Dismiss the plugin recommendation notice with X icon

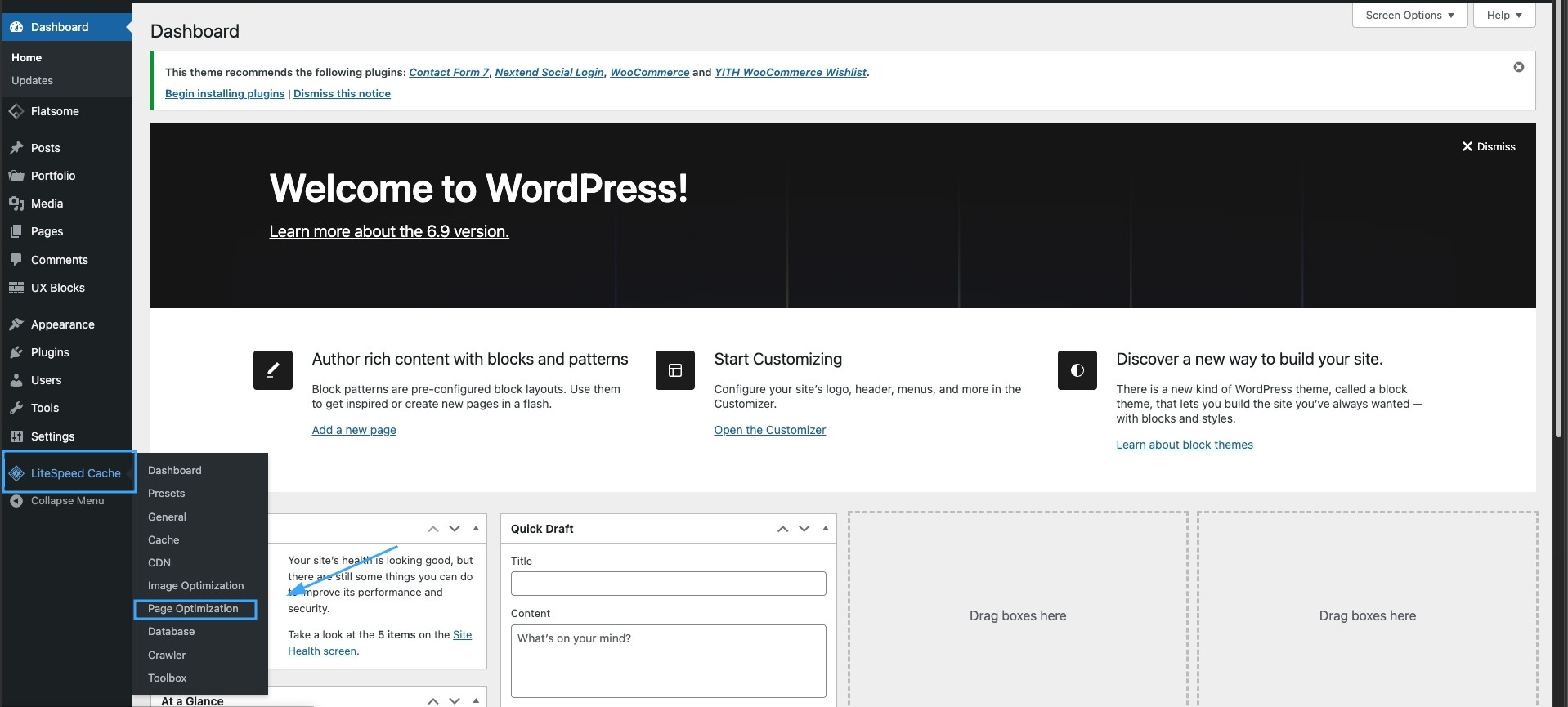coord(1519,67)
